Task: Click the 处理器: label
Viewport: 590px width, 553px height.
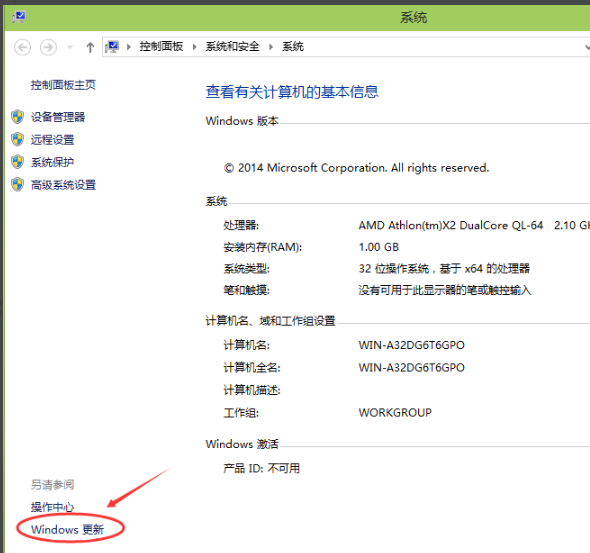Action: (x=241, y=225)
